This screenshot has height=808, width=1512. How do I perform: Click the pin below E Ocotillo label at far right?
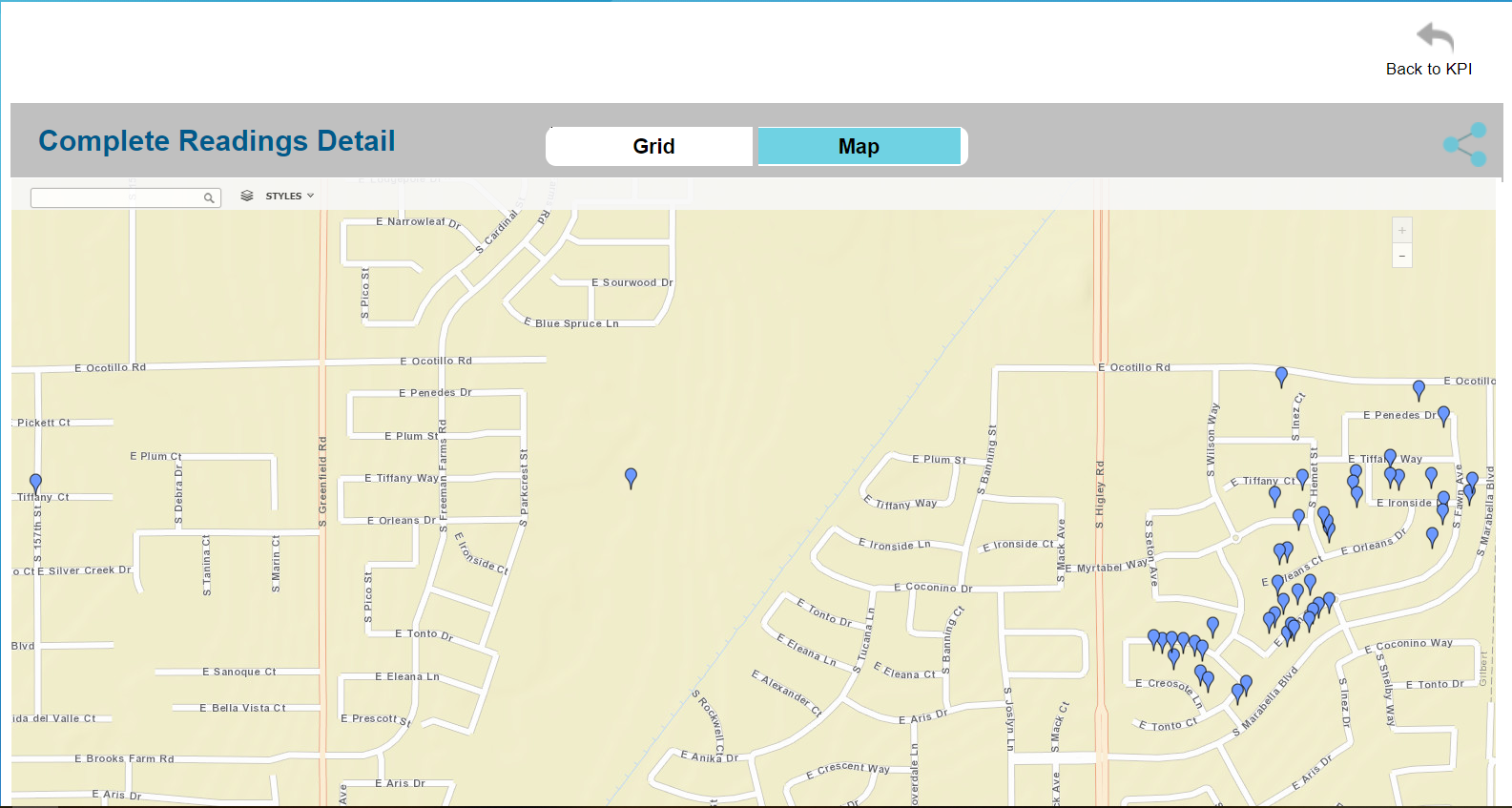click(x=1419, y=388)
